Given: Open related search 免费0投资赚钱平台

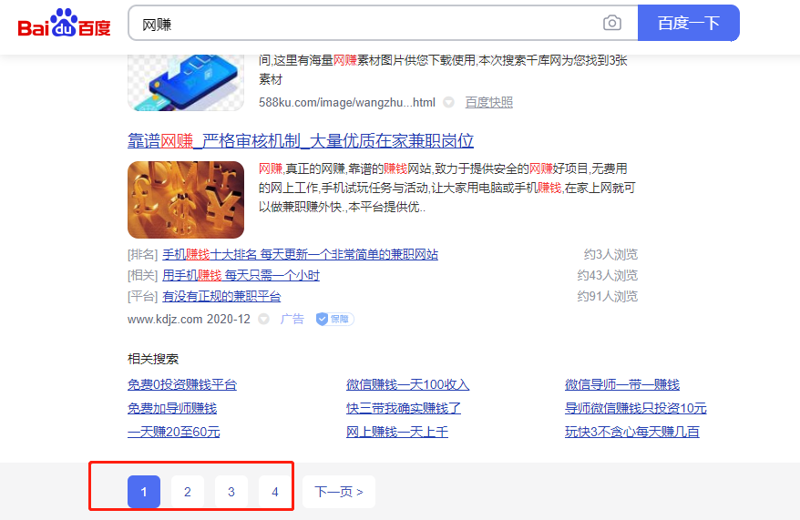Looking at the screenshot, I should point(182,385).
